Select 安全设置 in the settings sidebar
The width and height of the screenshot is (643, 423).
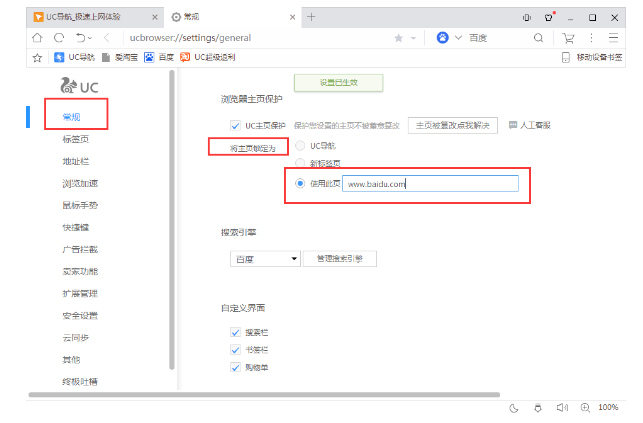coord(80,316)
